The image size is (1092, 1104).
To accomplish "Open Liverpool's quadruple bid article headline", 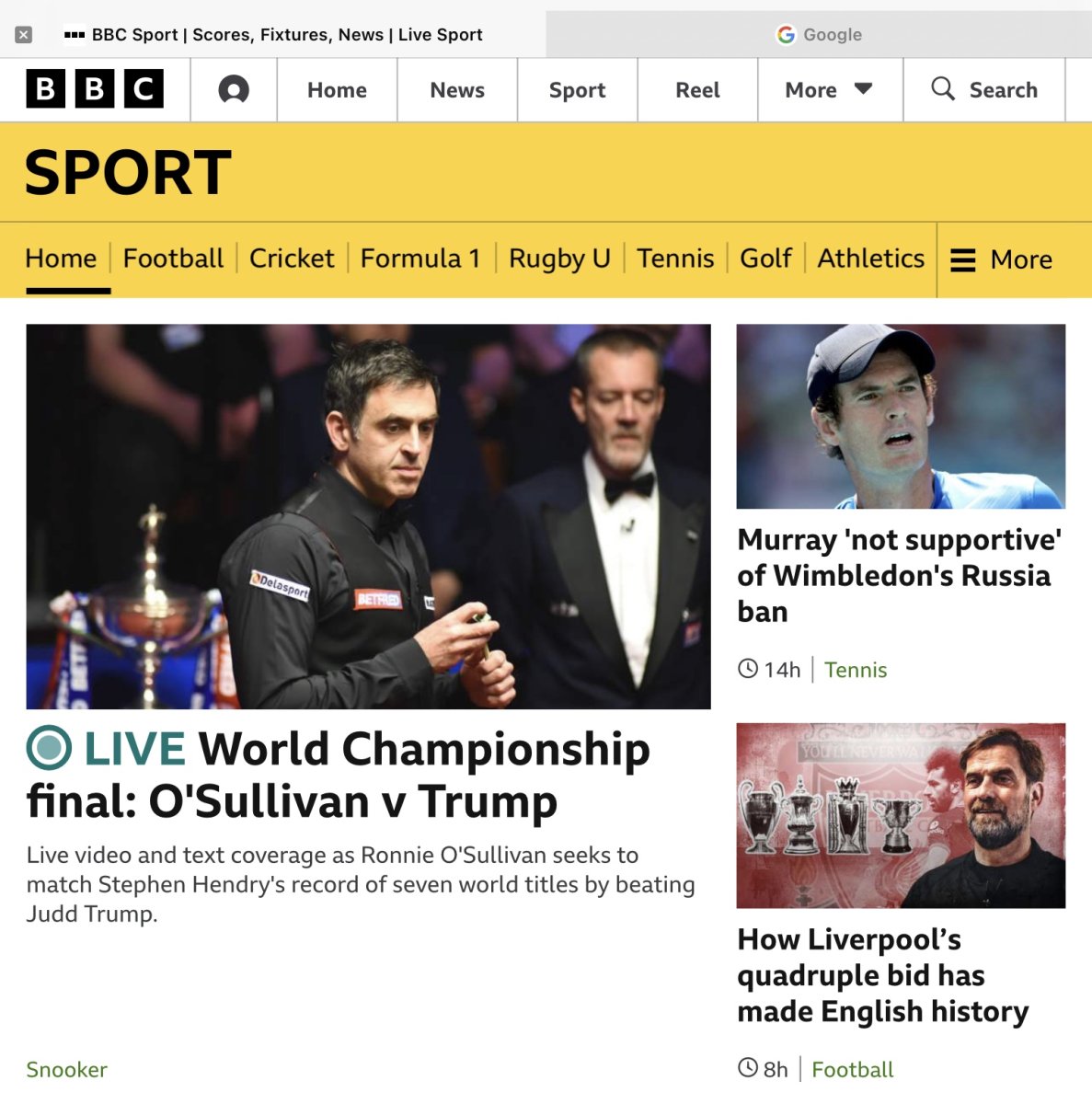I will tap(883, 975).
